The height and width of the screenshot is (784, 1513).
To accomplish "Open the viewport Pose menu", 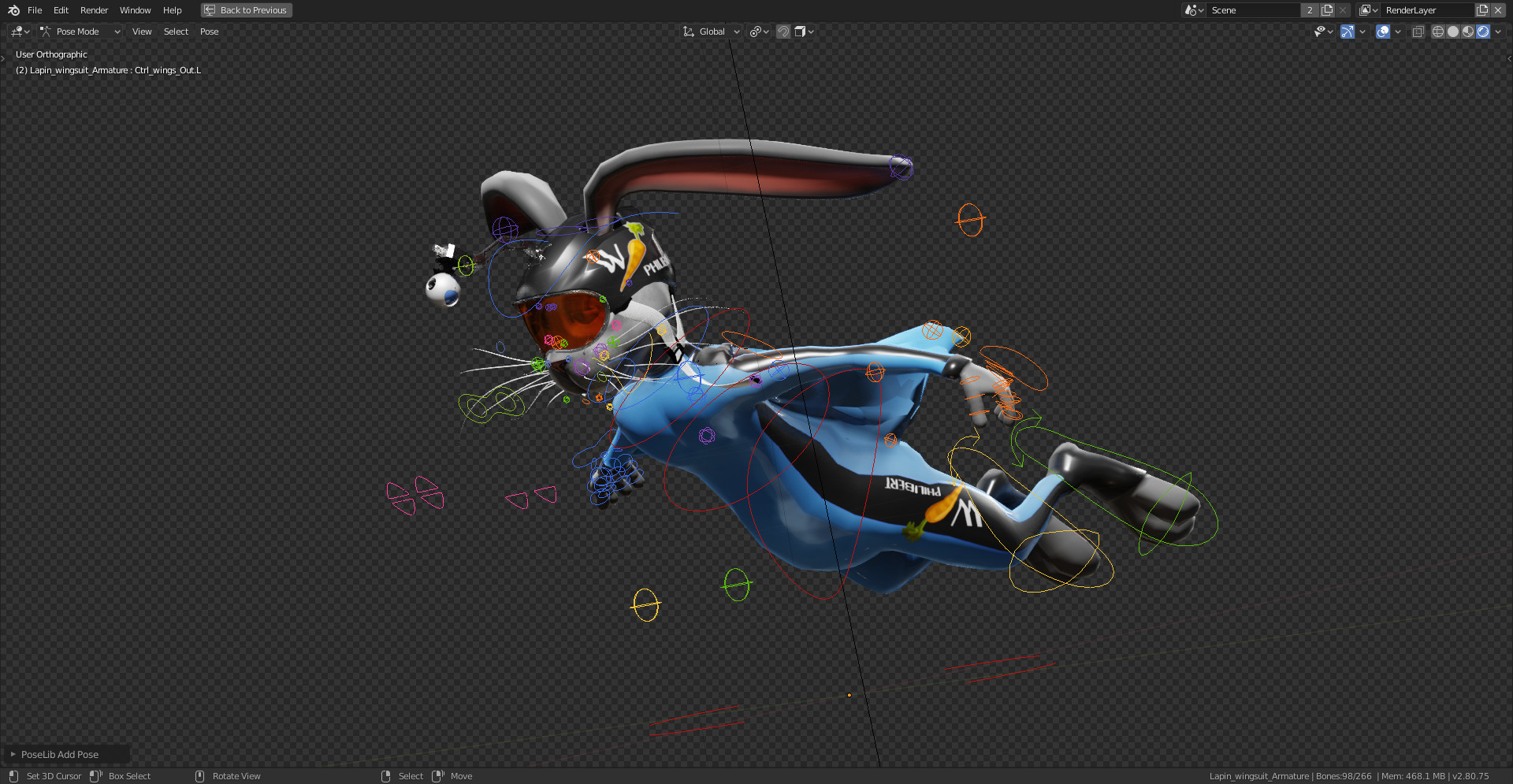I will pos(209,32).
